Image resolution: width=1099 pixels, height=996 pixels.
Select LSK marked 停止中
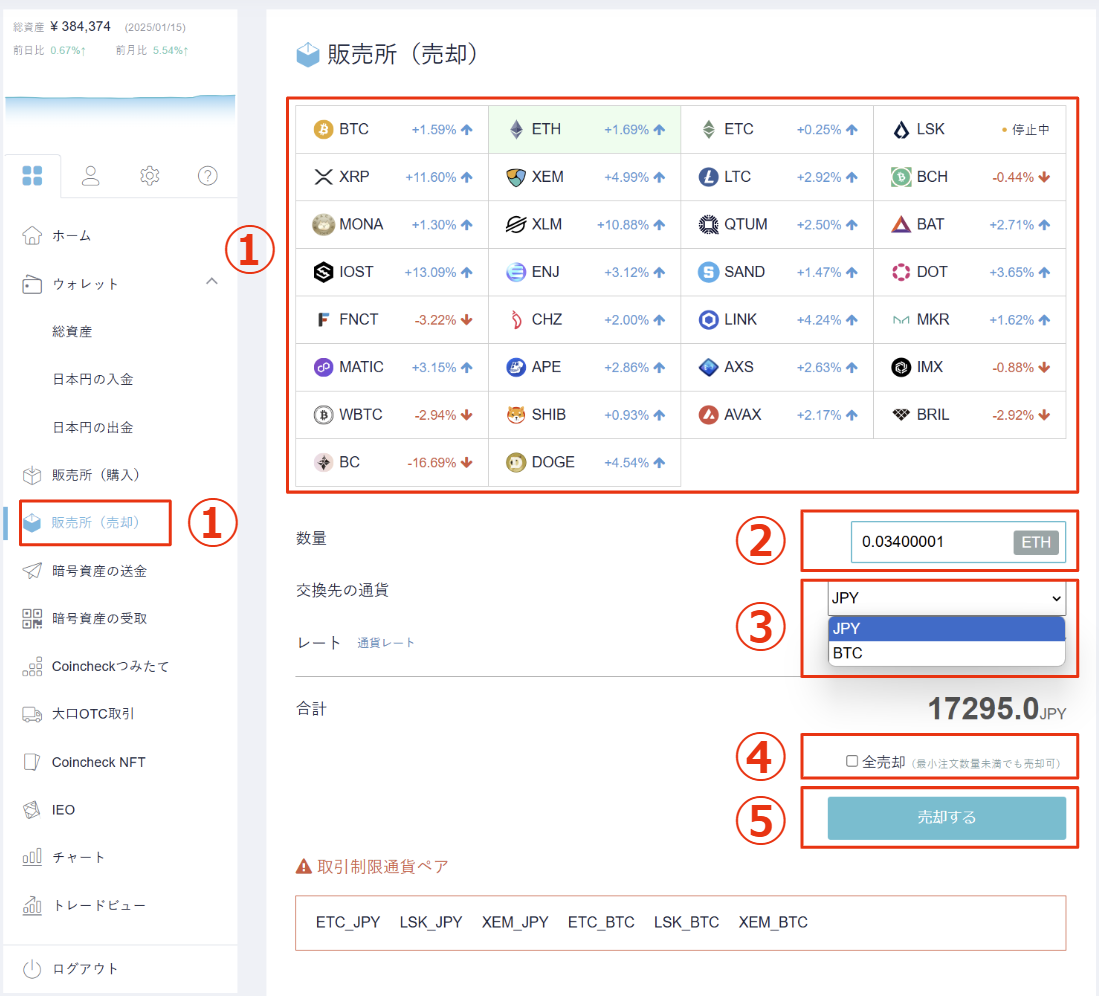[x=969, y=130]
